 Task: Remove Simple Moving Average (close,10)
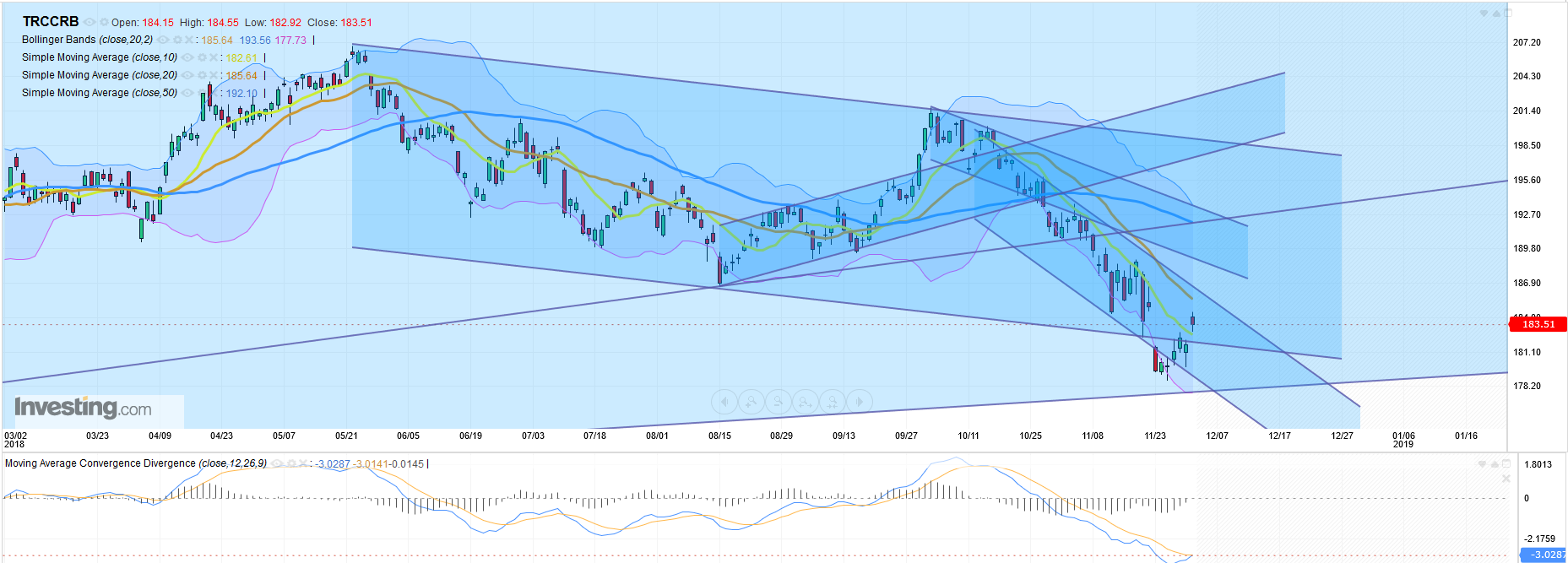click(x=214, y=57)
